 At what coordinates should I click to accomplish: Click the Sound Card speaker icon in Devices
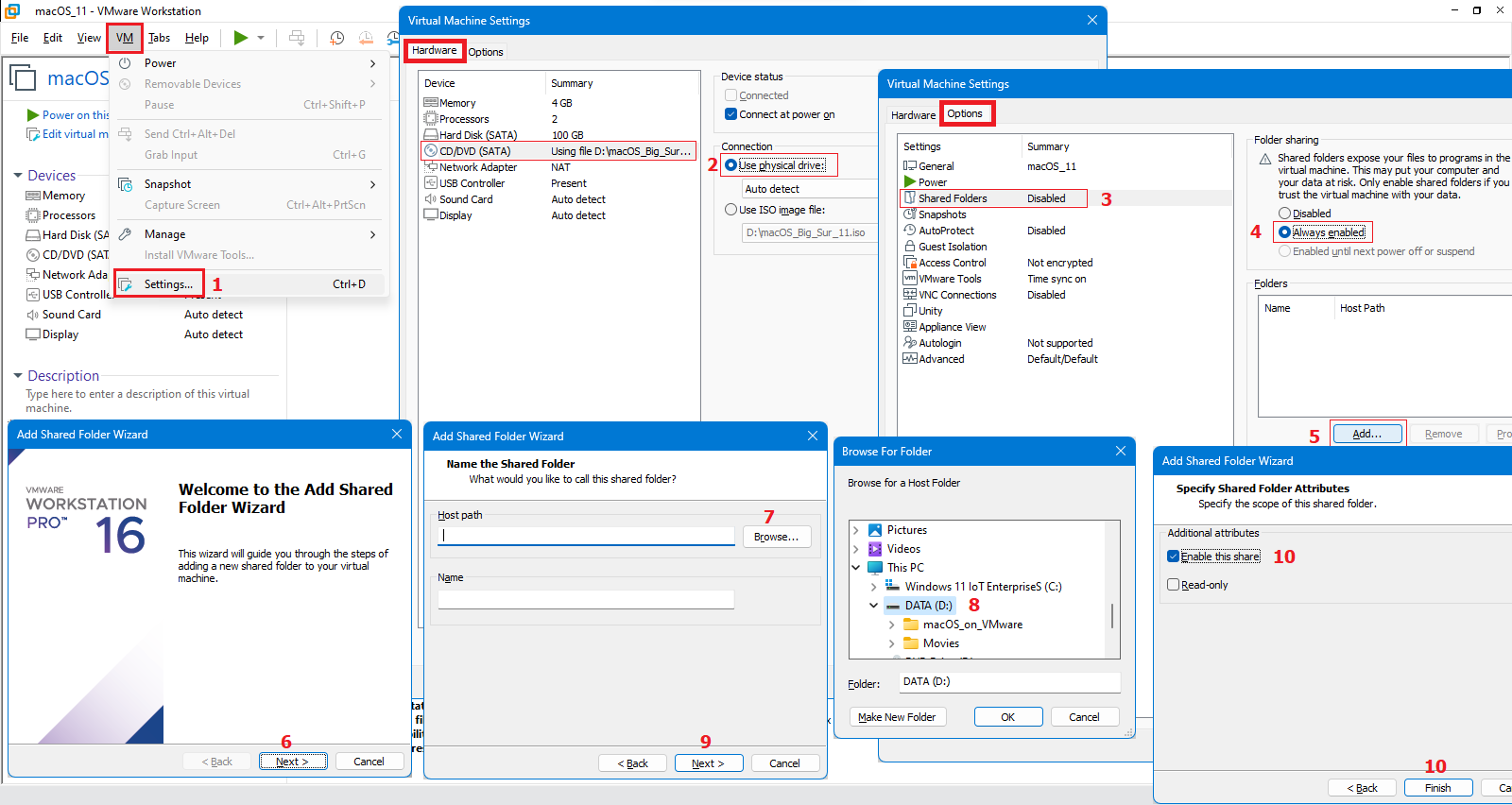coord(33,315)
